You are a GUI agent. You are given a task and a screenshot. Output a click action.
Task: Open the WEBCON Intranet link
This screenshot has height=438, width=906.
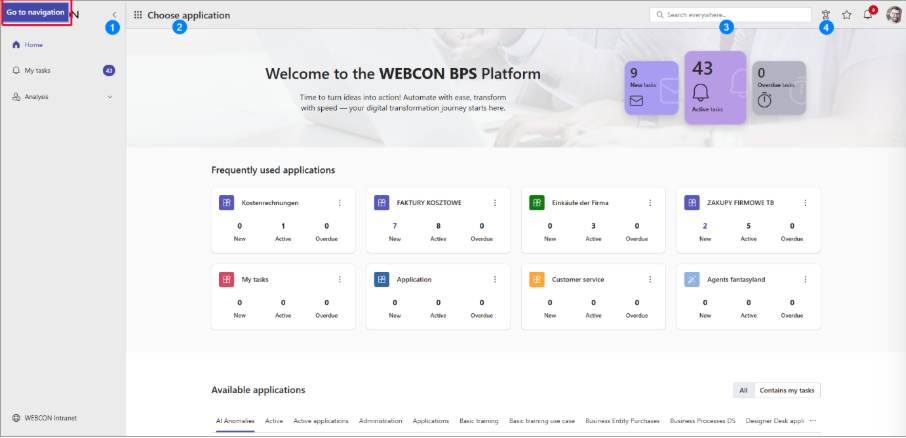pyautogui.click(x=50, y=418)
